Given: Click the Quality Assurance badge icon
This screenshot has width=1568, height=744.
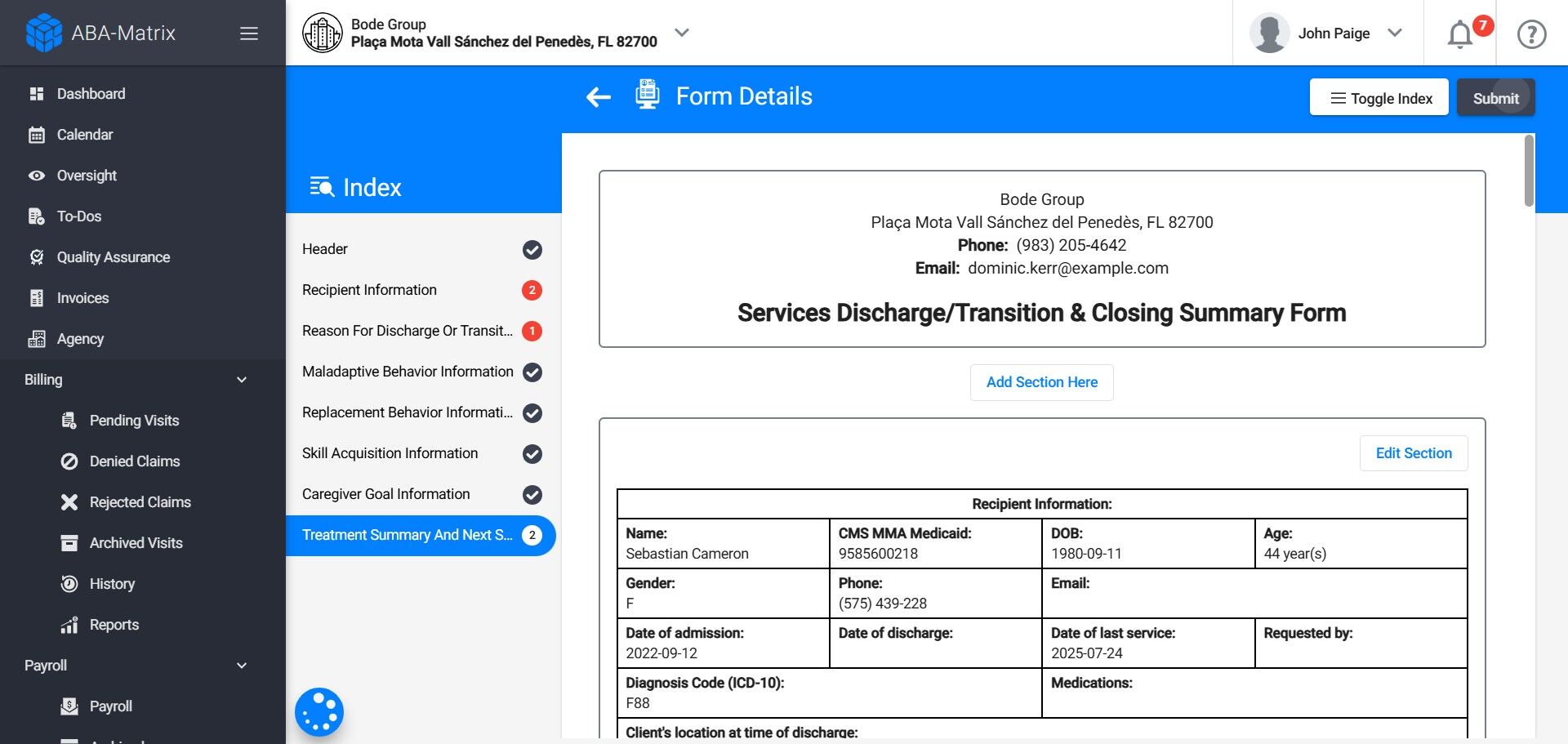Looking at the screenshot, I should pos(37,257).
